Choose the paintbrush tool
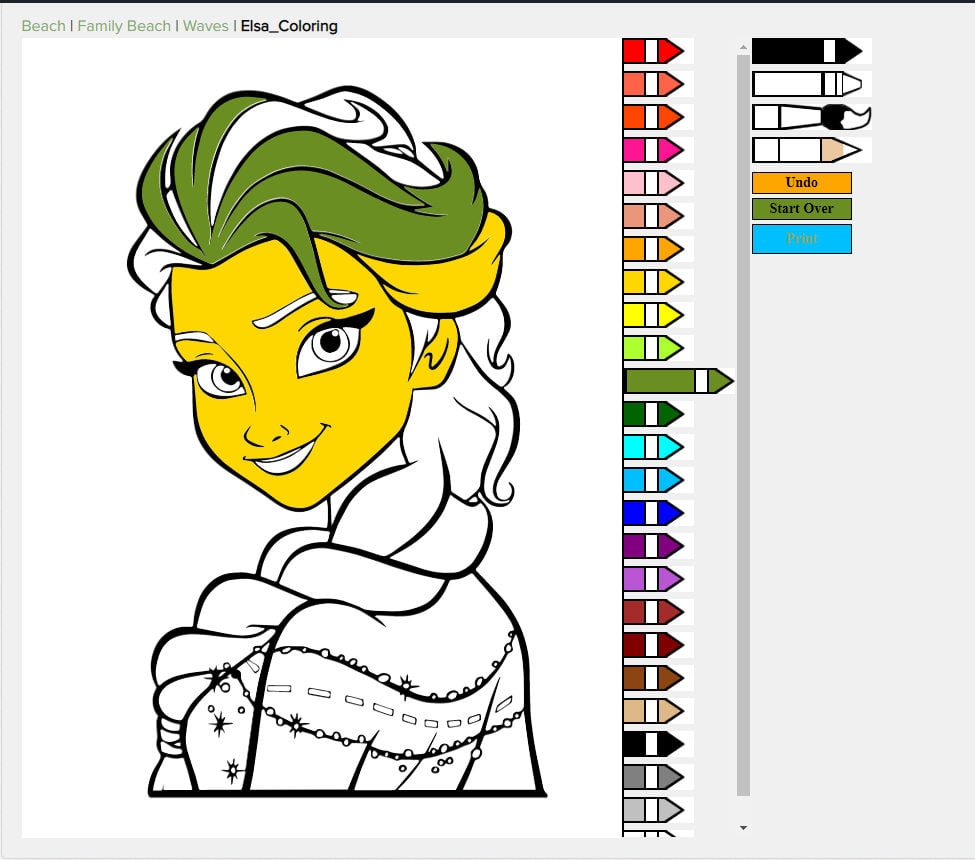Image resolution: width=975 pixels, height=860 pixels. pyautogui.click(x=811, y=117)
